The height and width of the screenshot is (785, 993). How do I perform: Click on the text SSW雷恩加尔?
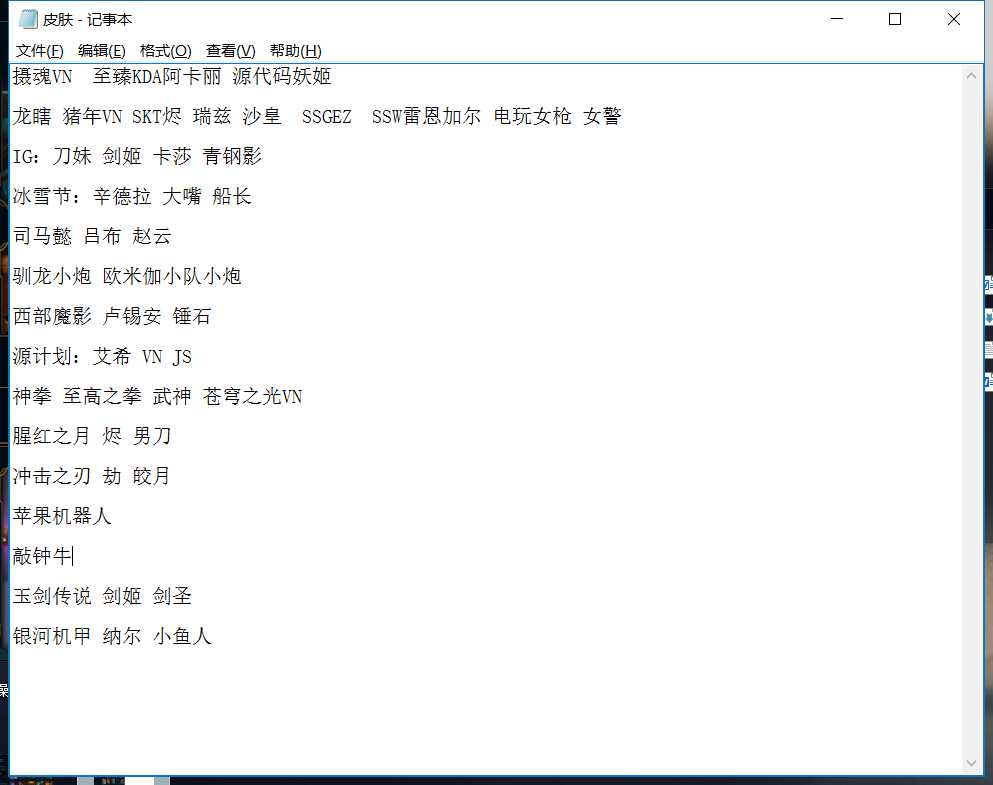point(426,116)
